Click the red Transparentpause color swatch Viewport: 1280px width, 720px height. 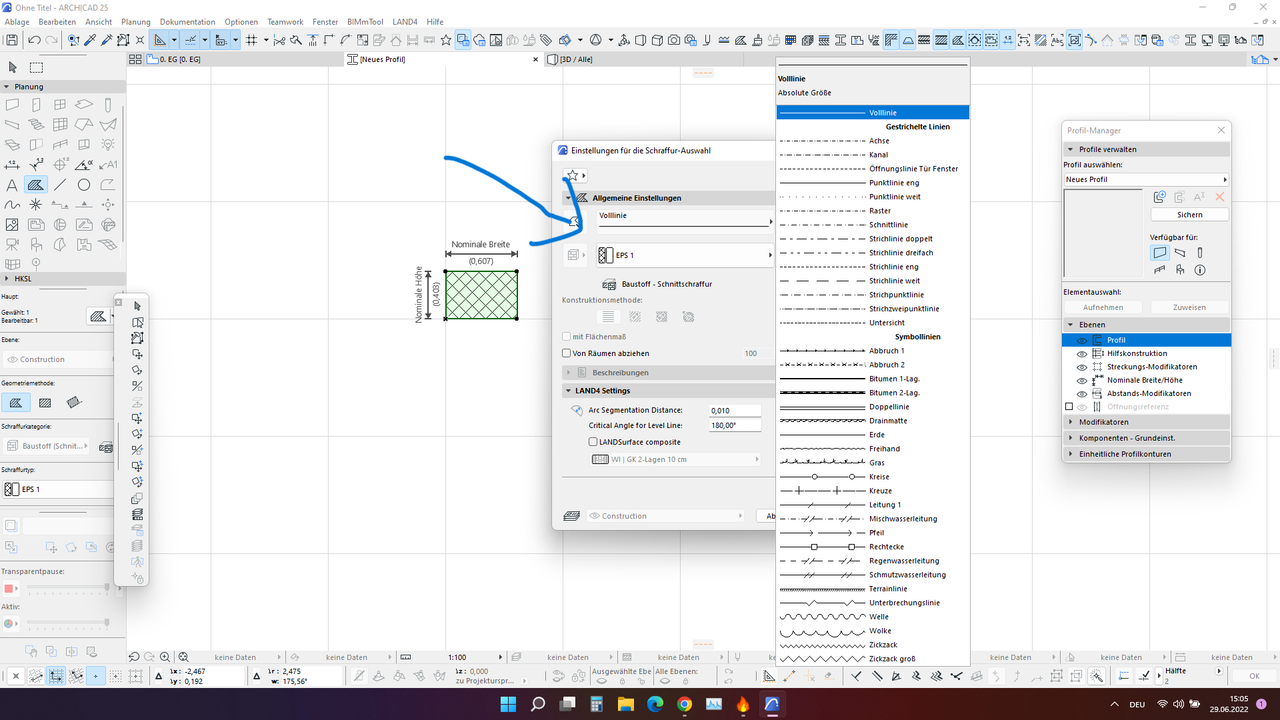pos(10,589)
